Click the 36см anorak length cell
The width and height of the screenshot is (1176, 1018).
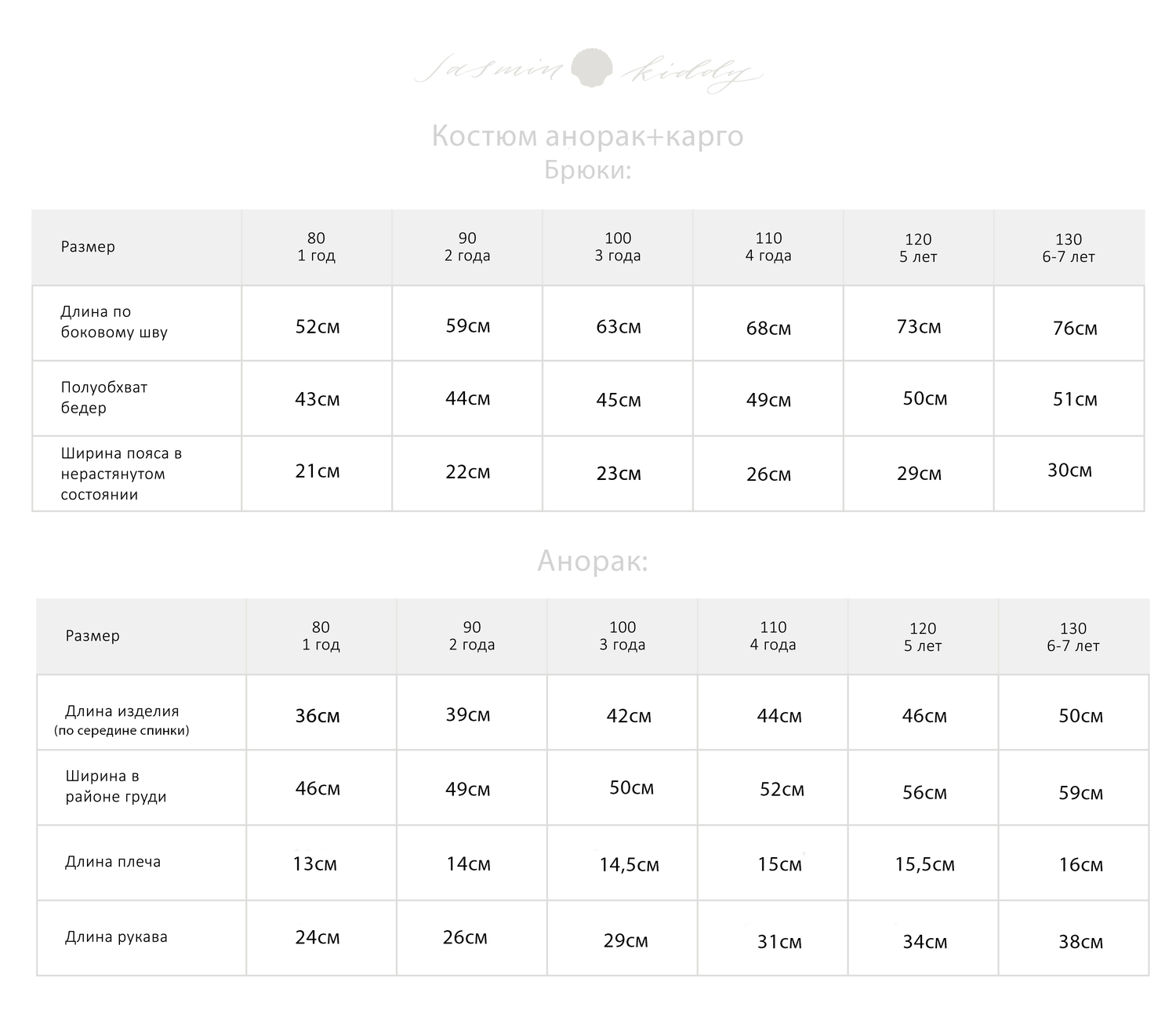(317, 716)
